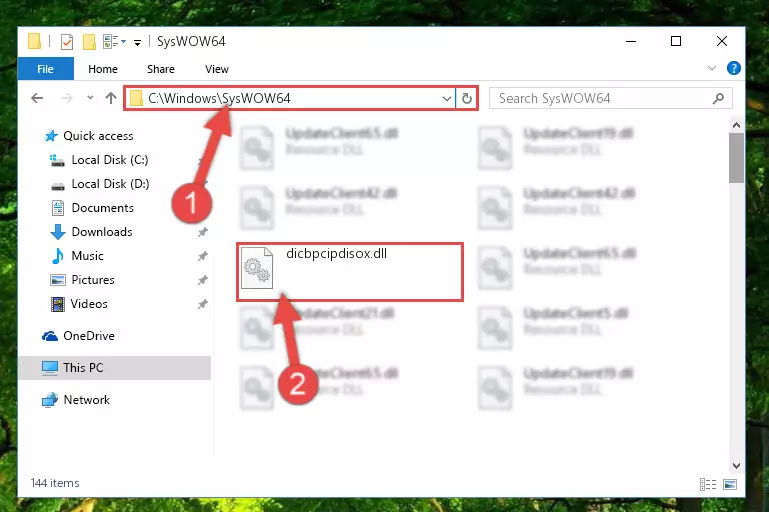Click the vertical scrollbar thumb

pos(736,158)
